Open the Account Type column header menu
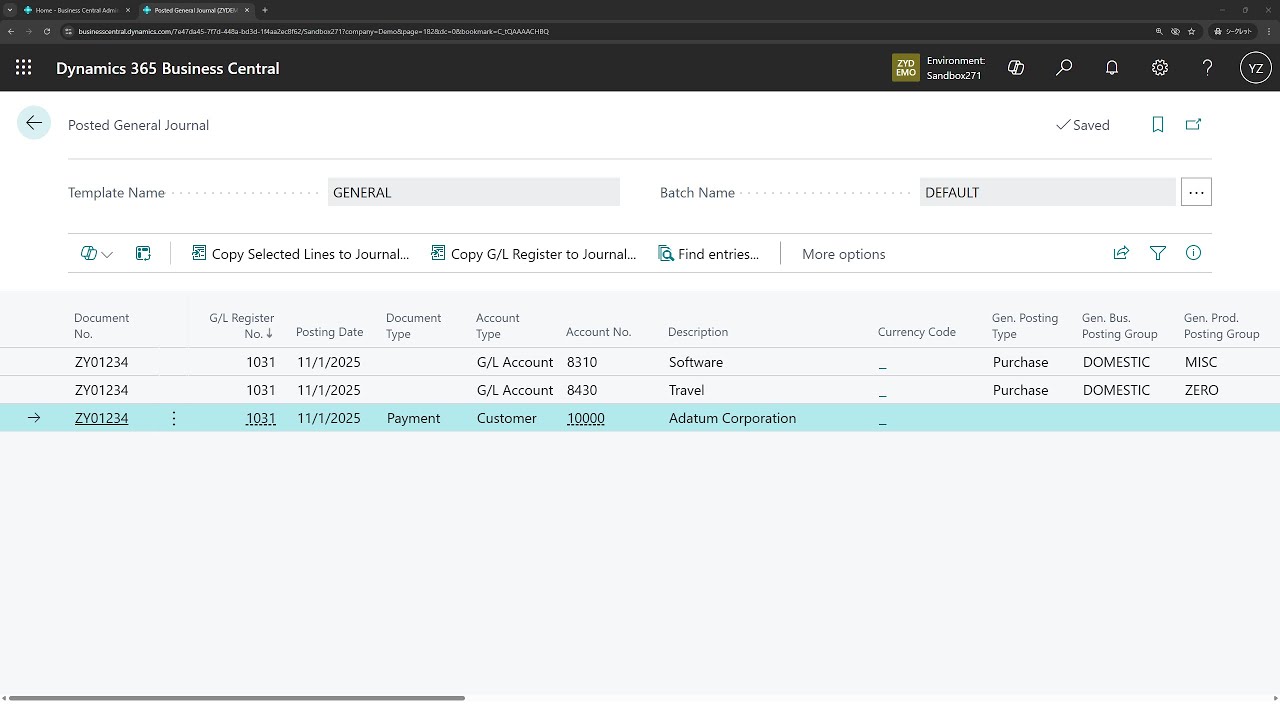 click(x=497, y=325)
